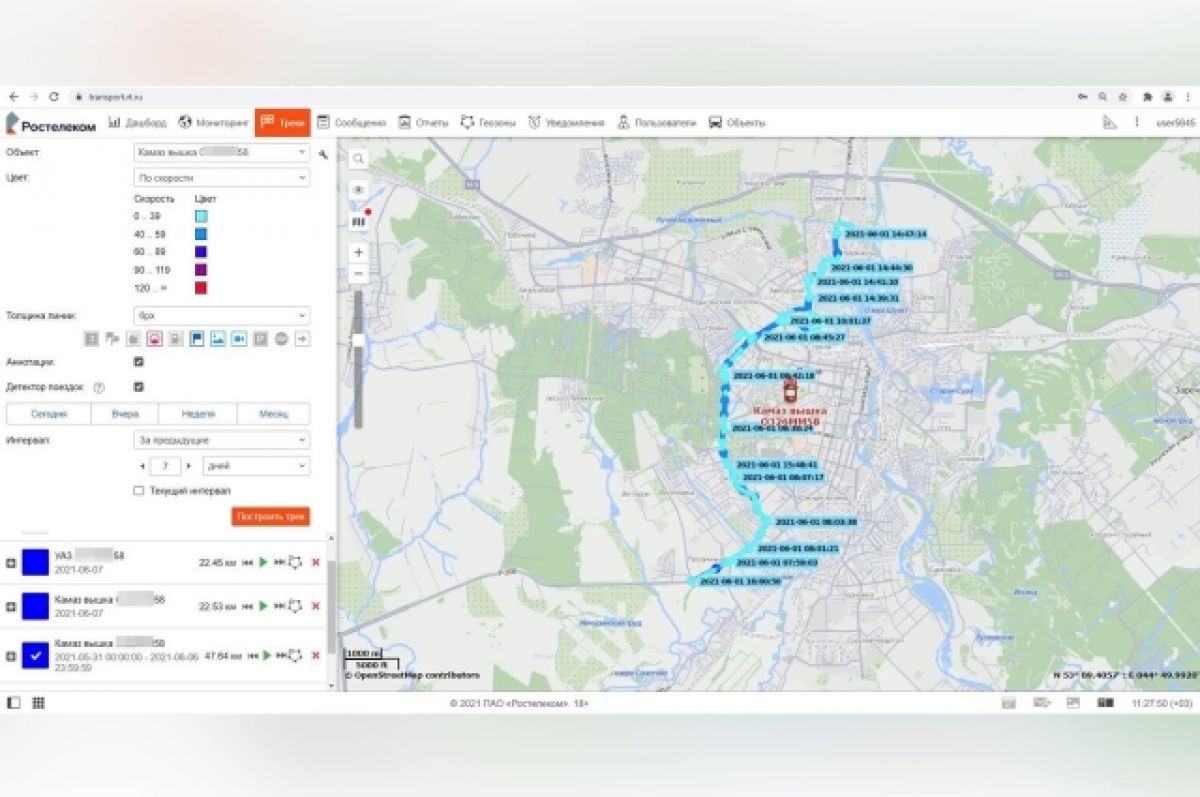Toggle the Аннотации checkbox
This screenshot has width=1200, height=797.
[139, 362]
